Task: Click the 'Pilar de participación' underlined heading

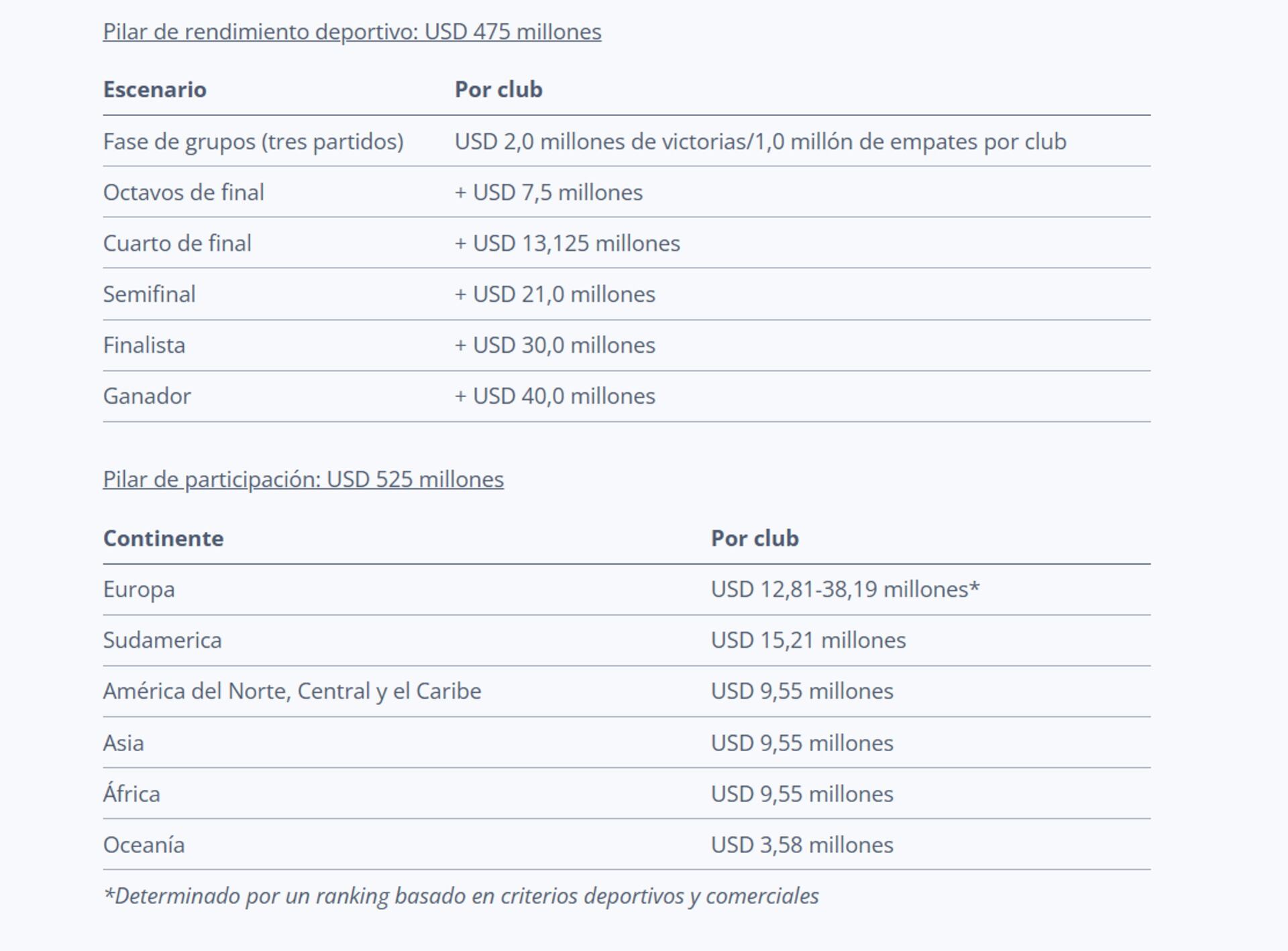Action: [303, 480]
